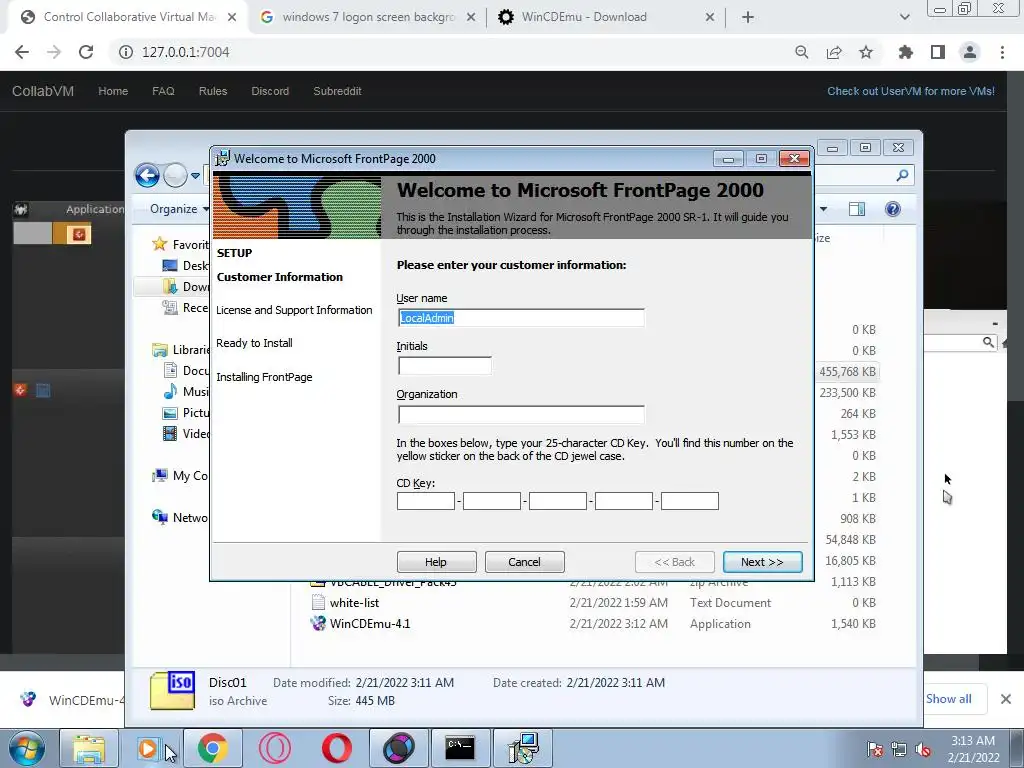
Task: Open Windows Explorer from the taskbar
Action: pos(89,748)
